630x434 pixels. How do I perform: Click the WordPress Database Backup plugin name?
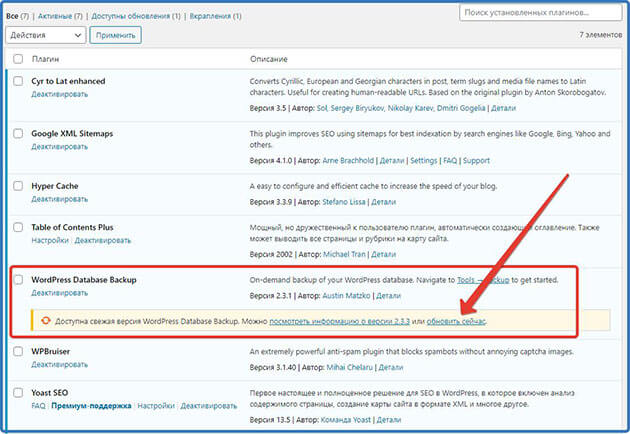point(84,280)
